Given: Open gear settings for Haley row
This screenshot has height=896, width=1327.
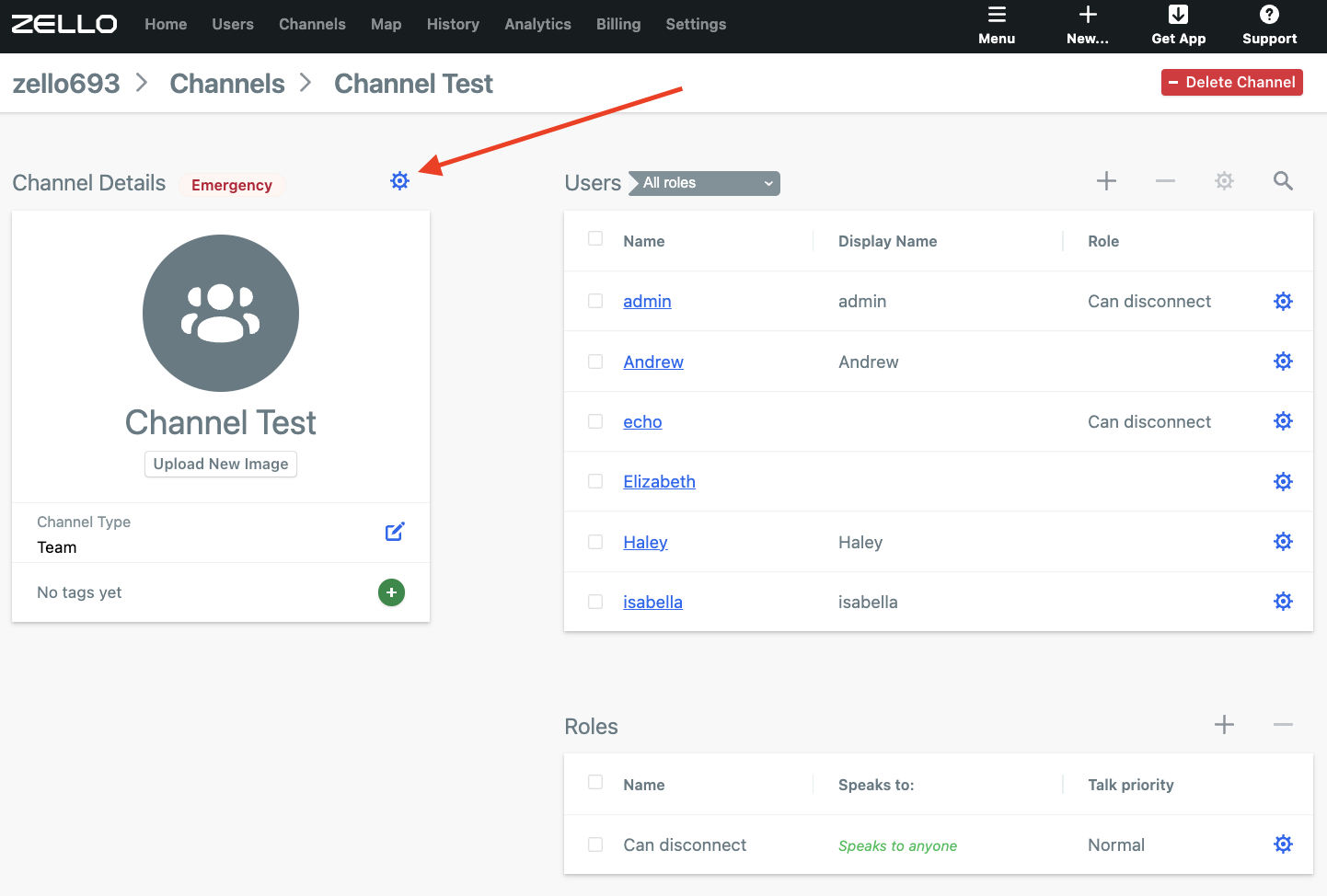Looking at the screenshot, I should [x=1283, y=542].
